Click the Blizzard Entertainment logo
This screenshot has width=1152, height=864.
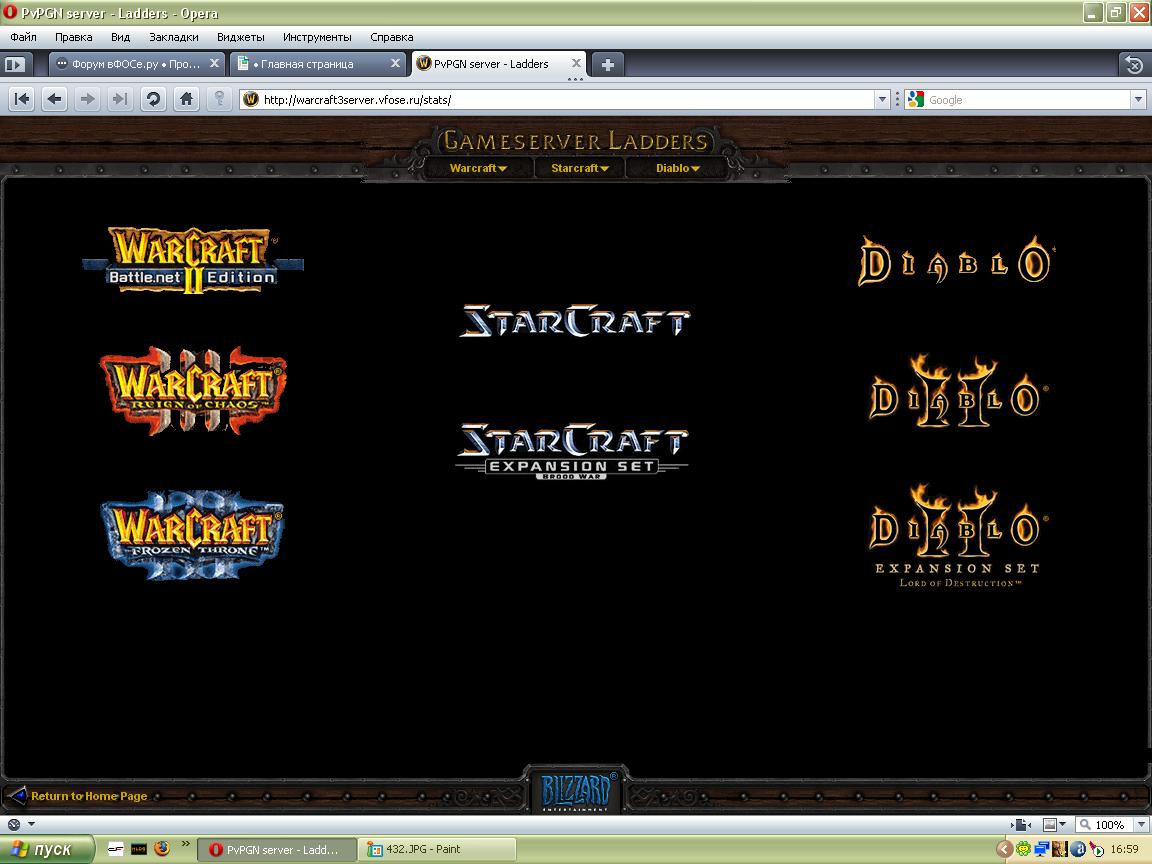tap(575, 791)
